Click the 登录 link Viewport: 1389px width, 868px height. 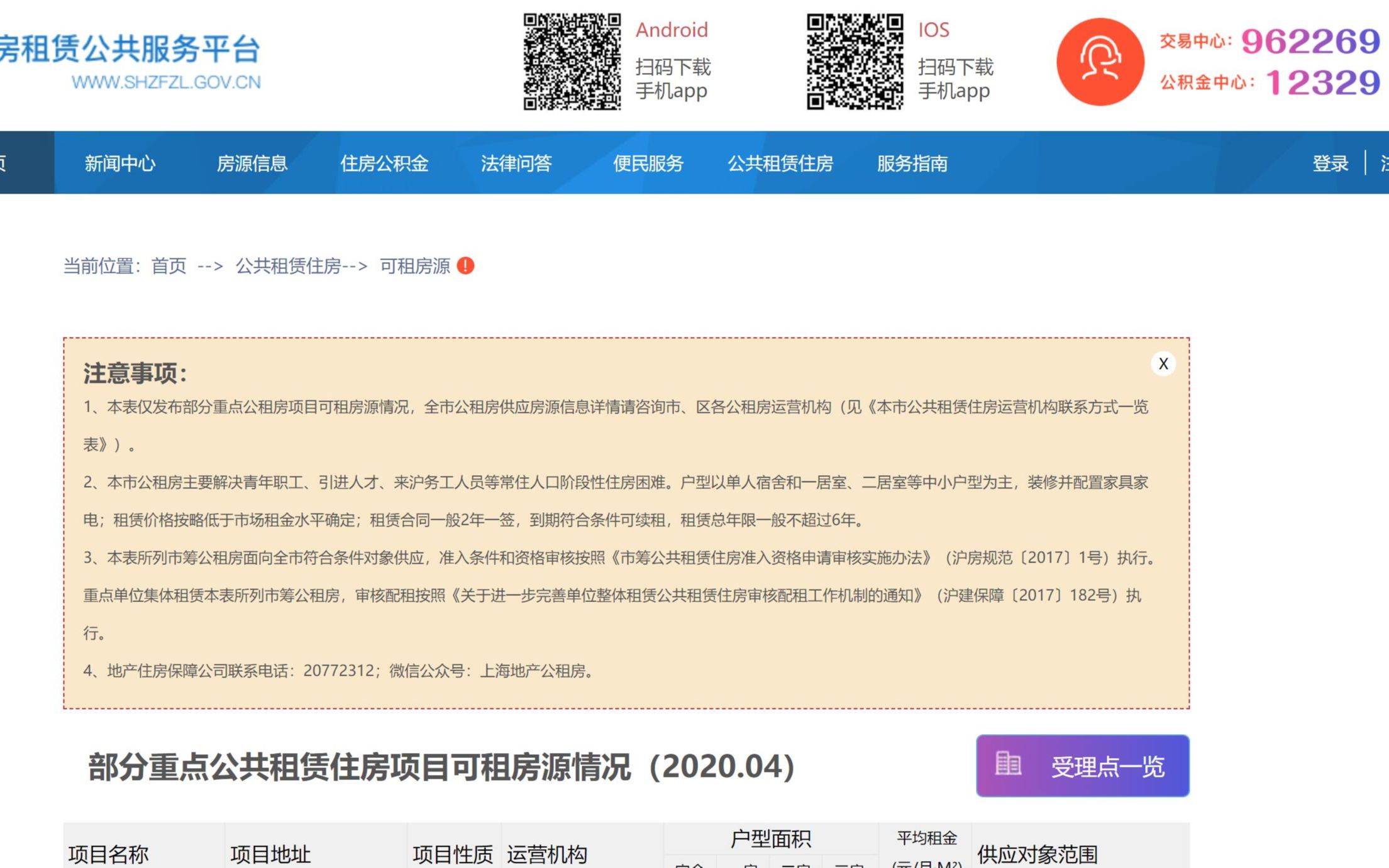[1331, 163]
